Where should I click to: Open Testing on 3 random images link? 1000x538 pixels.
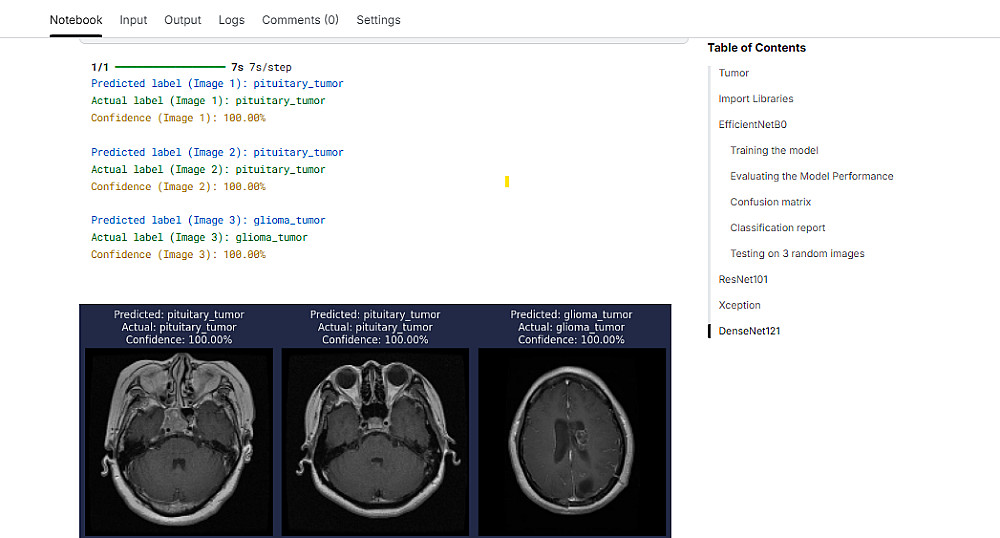point(797,254)
